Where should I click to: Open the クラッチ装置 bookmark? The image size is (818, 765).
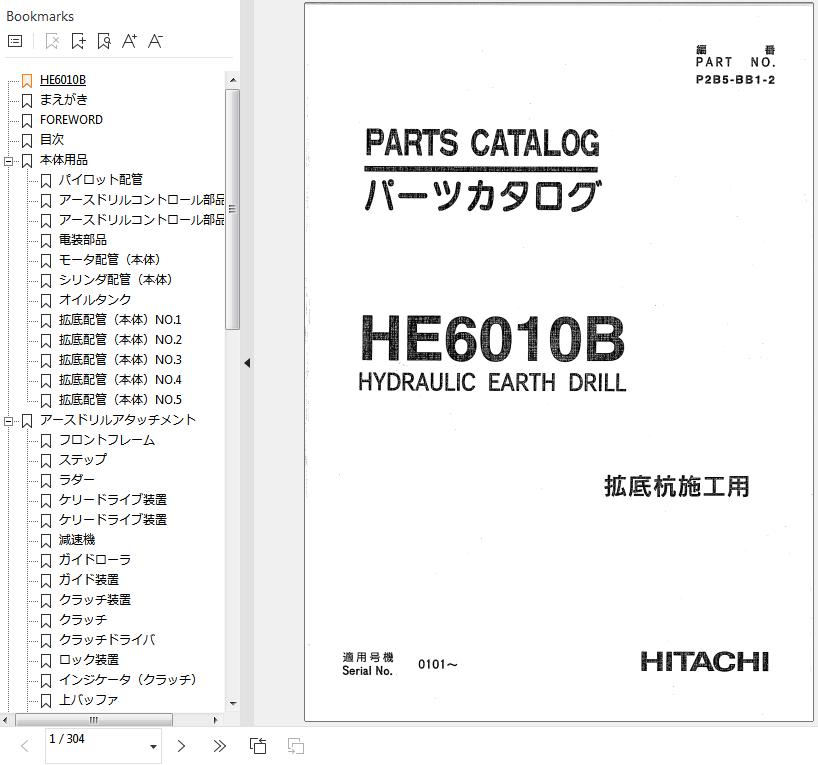pos(94,600)
